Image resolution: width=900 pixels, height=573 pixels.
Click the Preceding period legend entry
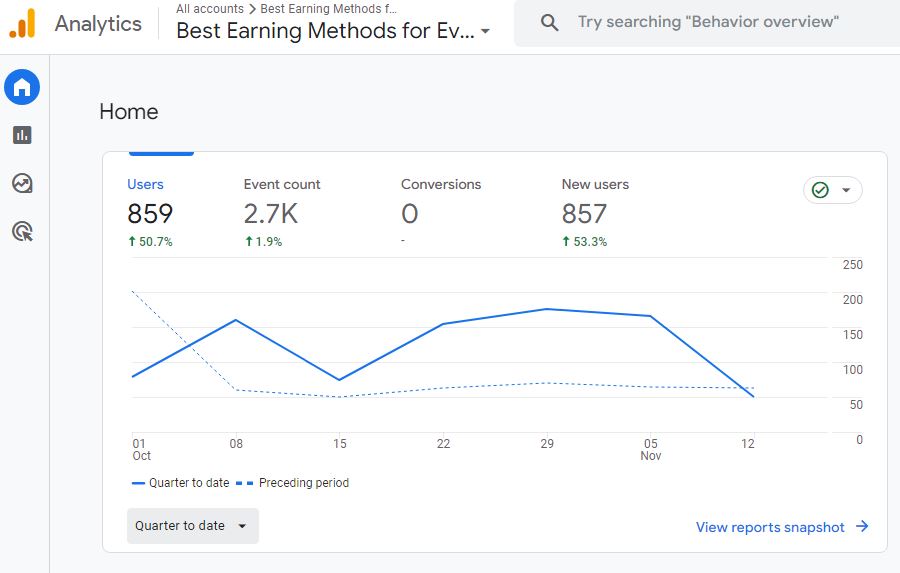303,483
